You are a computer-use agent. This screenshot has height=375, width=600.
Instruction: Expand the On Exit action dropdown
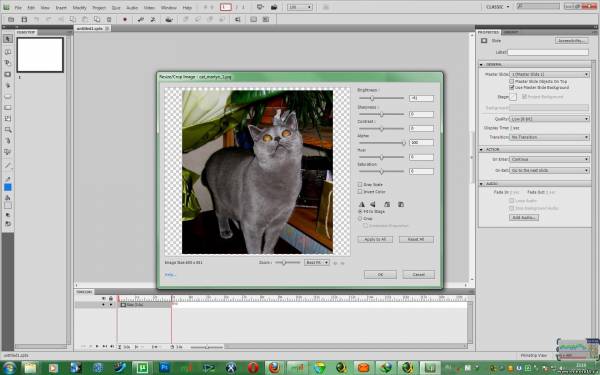[549, 170]
